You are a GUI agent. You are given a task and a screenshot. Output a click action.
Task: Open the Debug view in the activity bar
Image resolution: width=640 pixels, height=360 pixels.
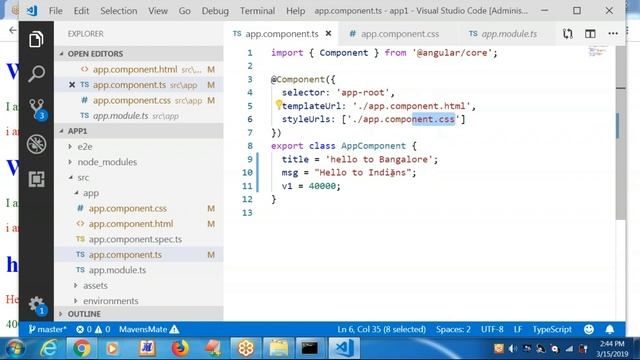coord(36,144)
